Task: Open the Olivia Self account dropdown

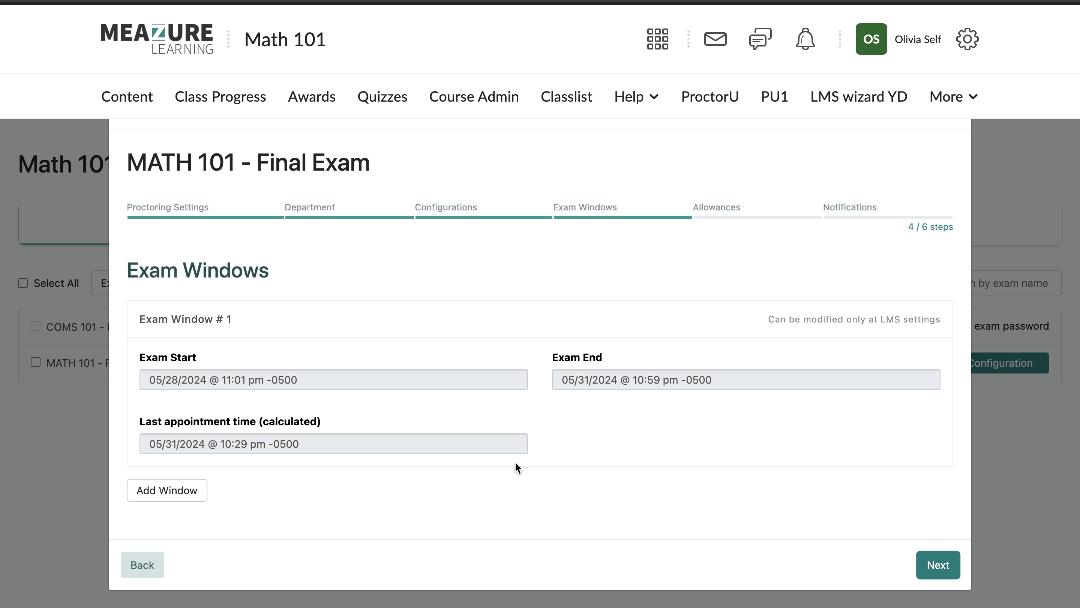Action: [x=917, y=39]
